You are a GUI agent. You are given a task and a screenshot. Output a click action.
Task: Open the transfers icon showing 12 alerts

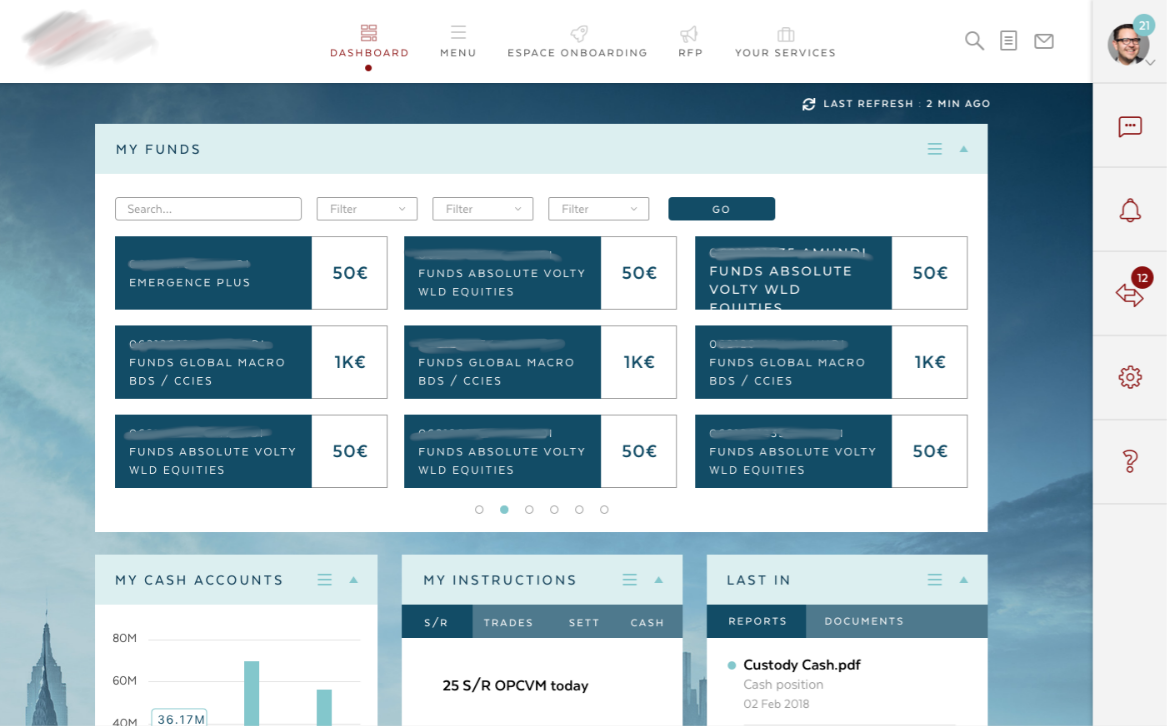pos(1129,293)
